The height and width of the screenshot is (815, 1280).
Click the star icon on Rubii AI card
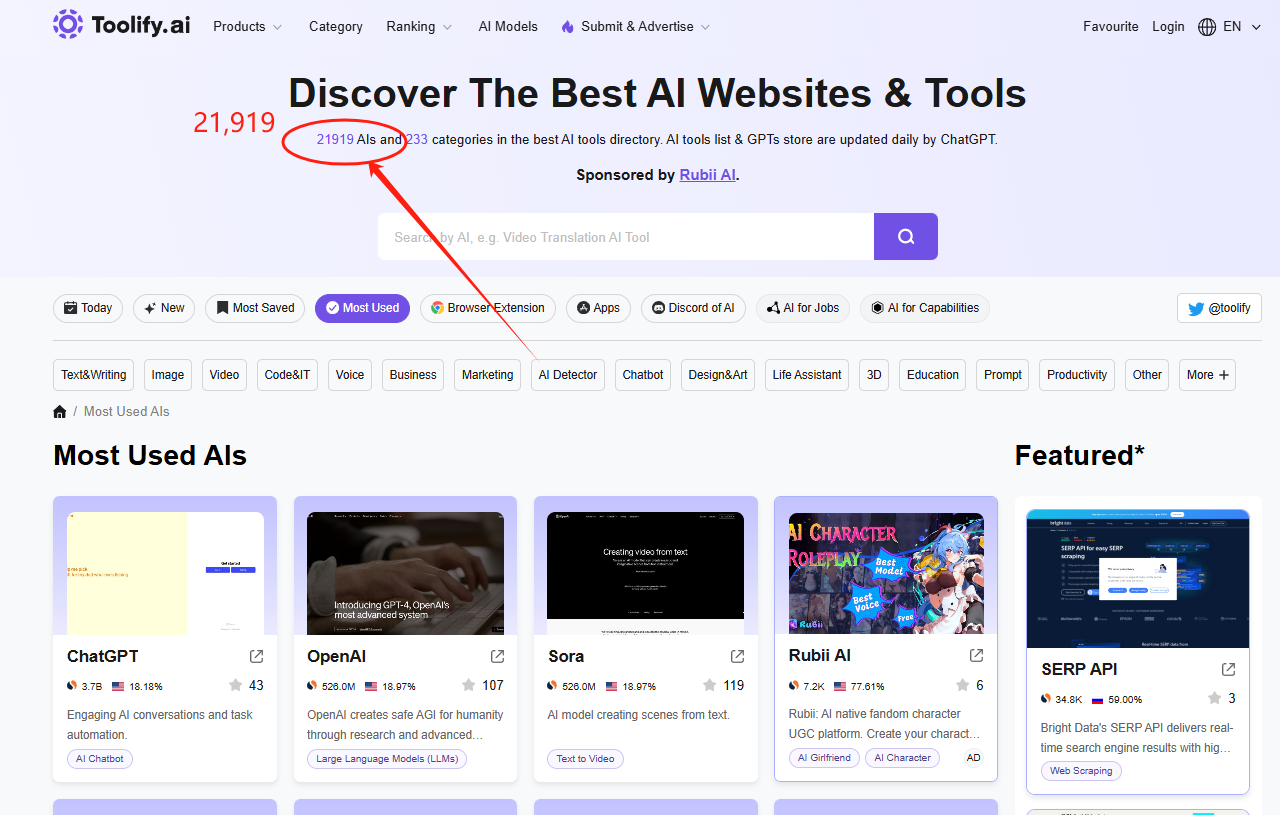(963, 685)
